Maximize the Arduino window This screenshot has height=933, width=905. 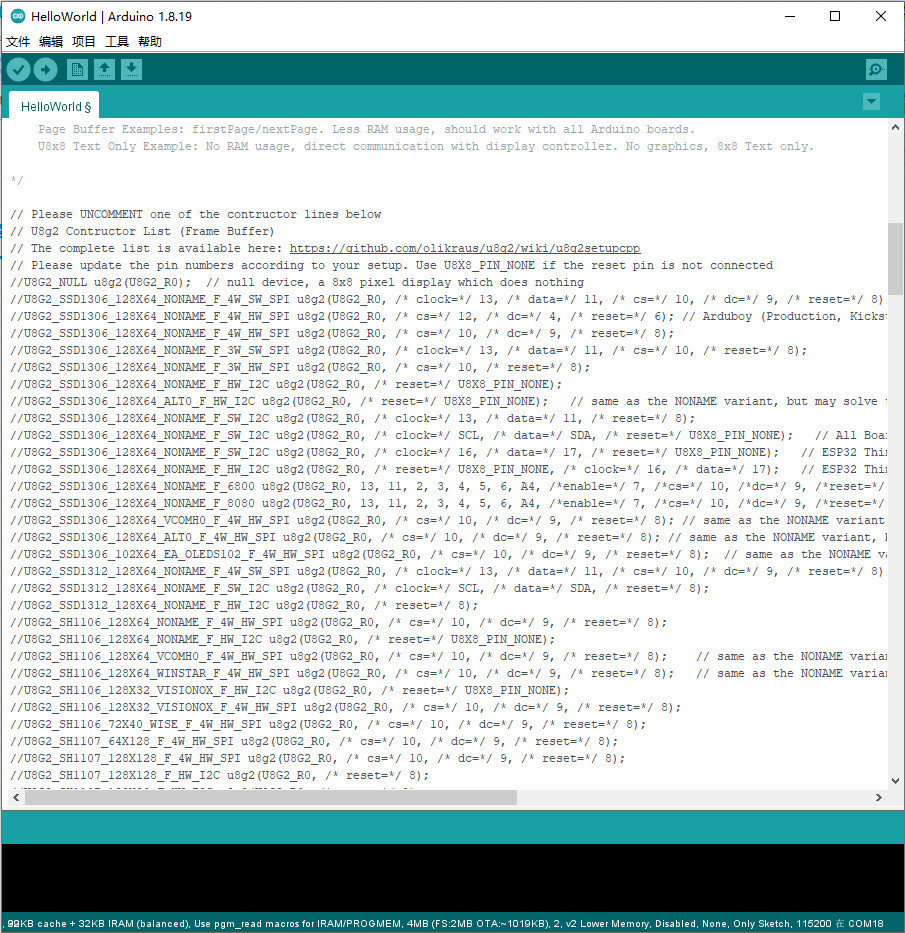pos(835,16)
